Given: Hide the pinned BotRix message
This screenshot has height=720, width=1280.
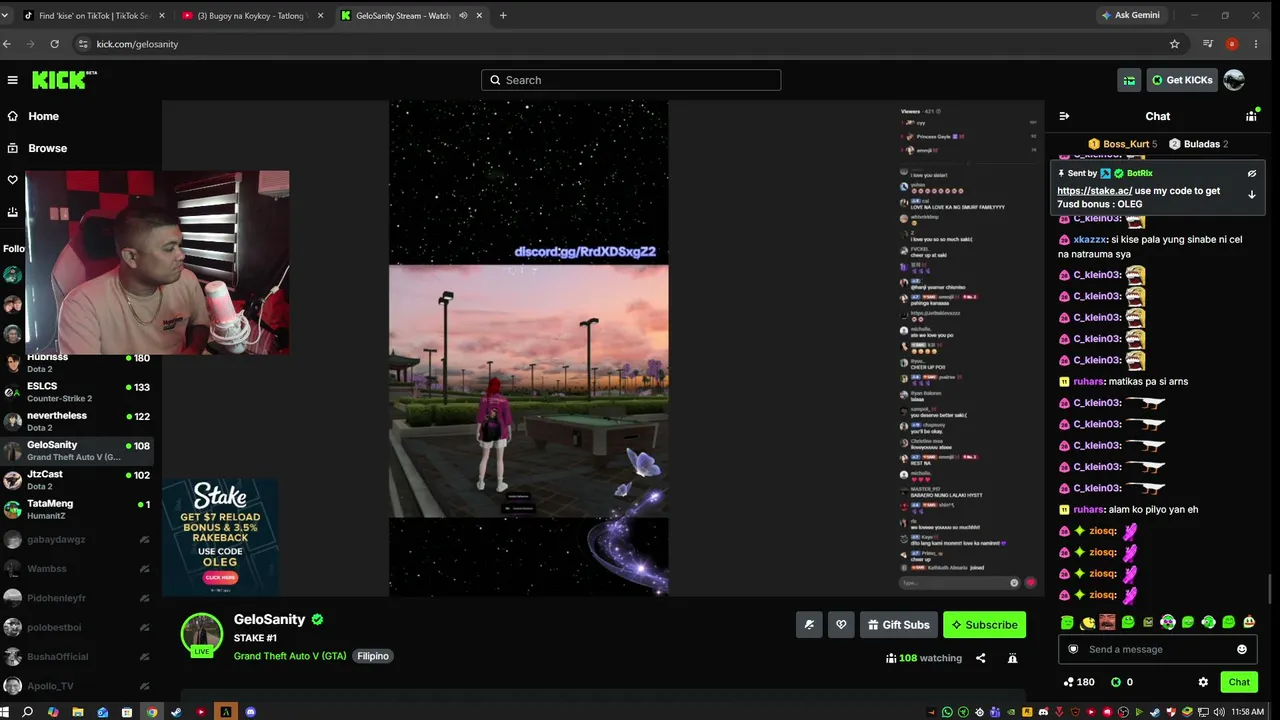Looking at the screenshot, I should pyautogui.click(x=1251, y=173).
